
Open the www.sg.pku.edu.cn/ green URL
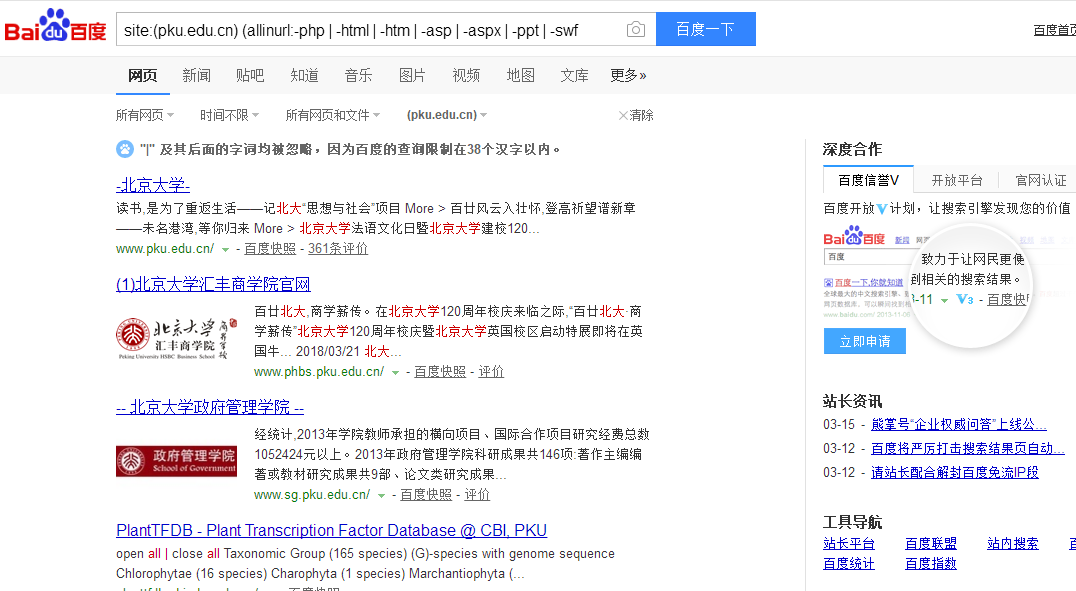point(312,494)
